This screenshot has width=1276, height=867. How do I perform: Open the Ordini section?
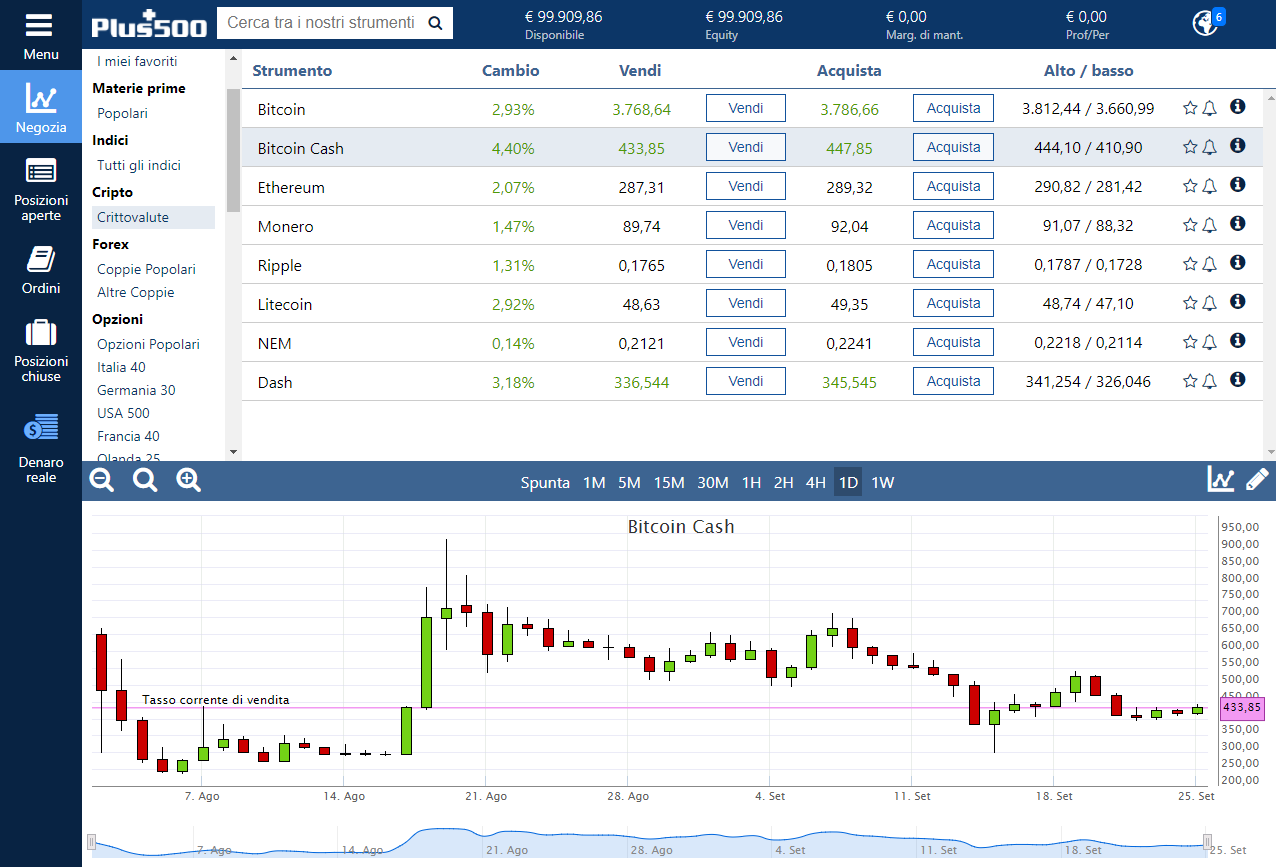click(x=41, y=269)
